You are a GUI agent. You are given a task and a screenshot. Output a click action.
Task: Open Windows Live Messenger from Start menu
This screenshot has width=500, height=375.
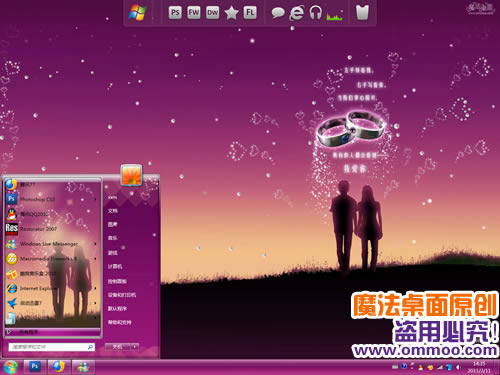(53, 244)
